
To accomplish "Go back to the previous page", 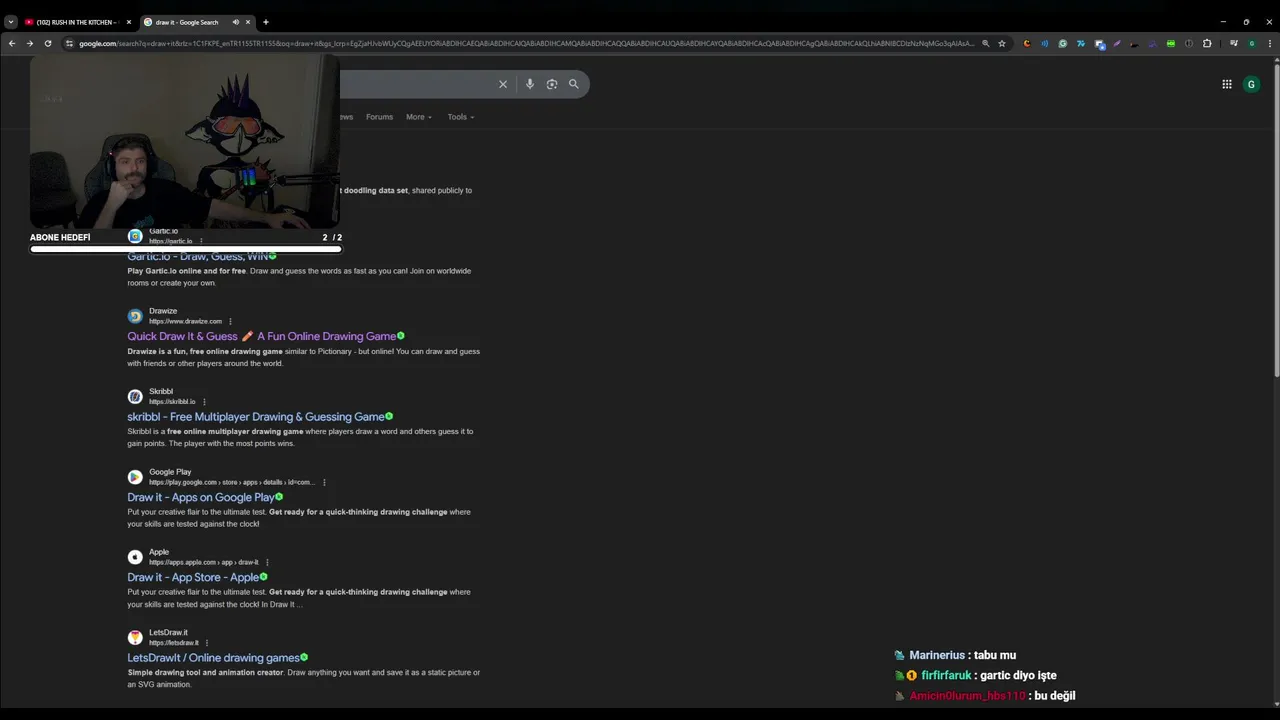I will point(11,43).
